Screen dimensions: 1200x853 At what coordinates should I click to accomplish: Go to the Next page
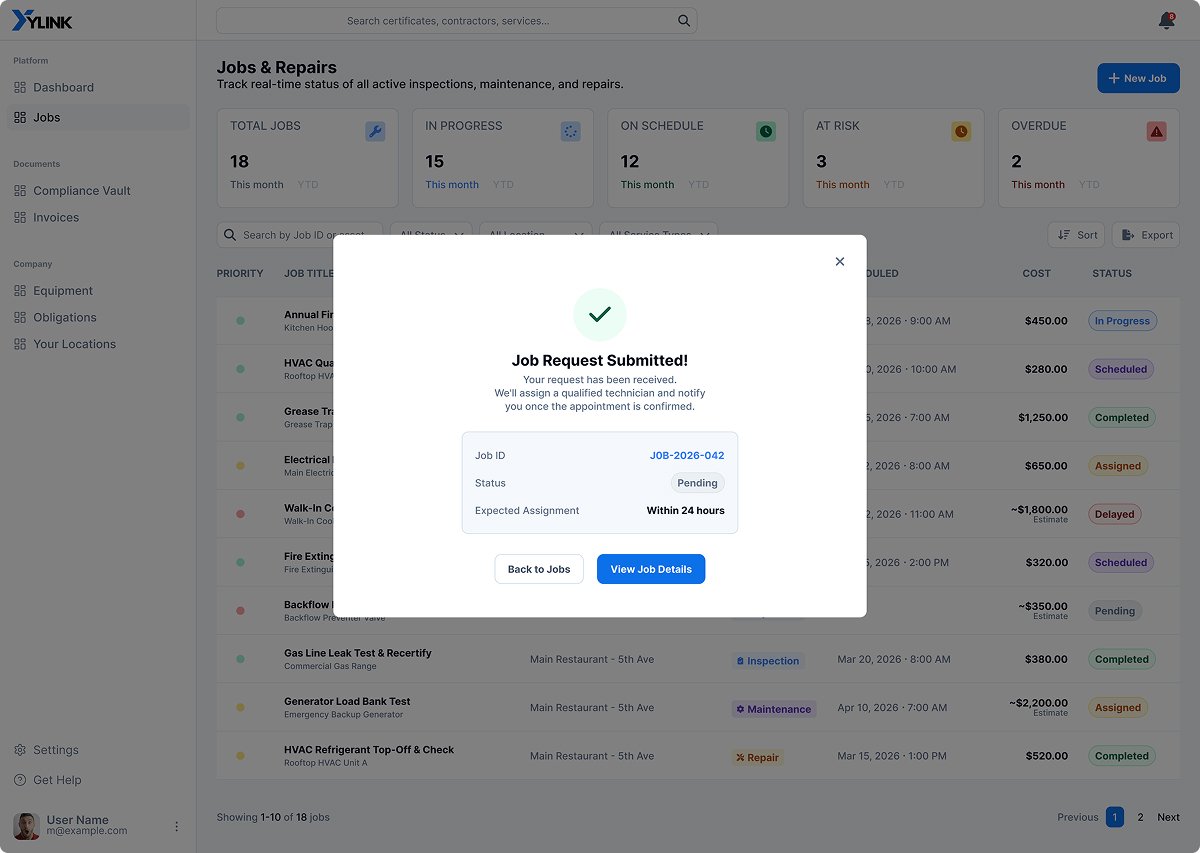pyautogui.click(x=1168, y=817)
